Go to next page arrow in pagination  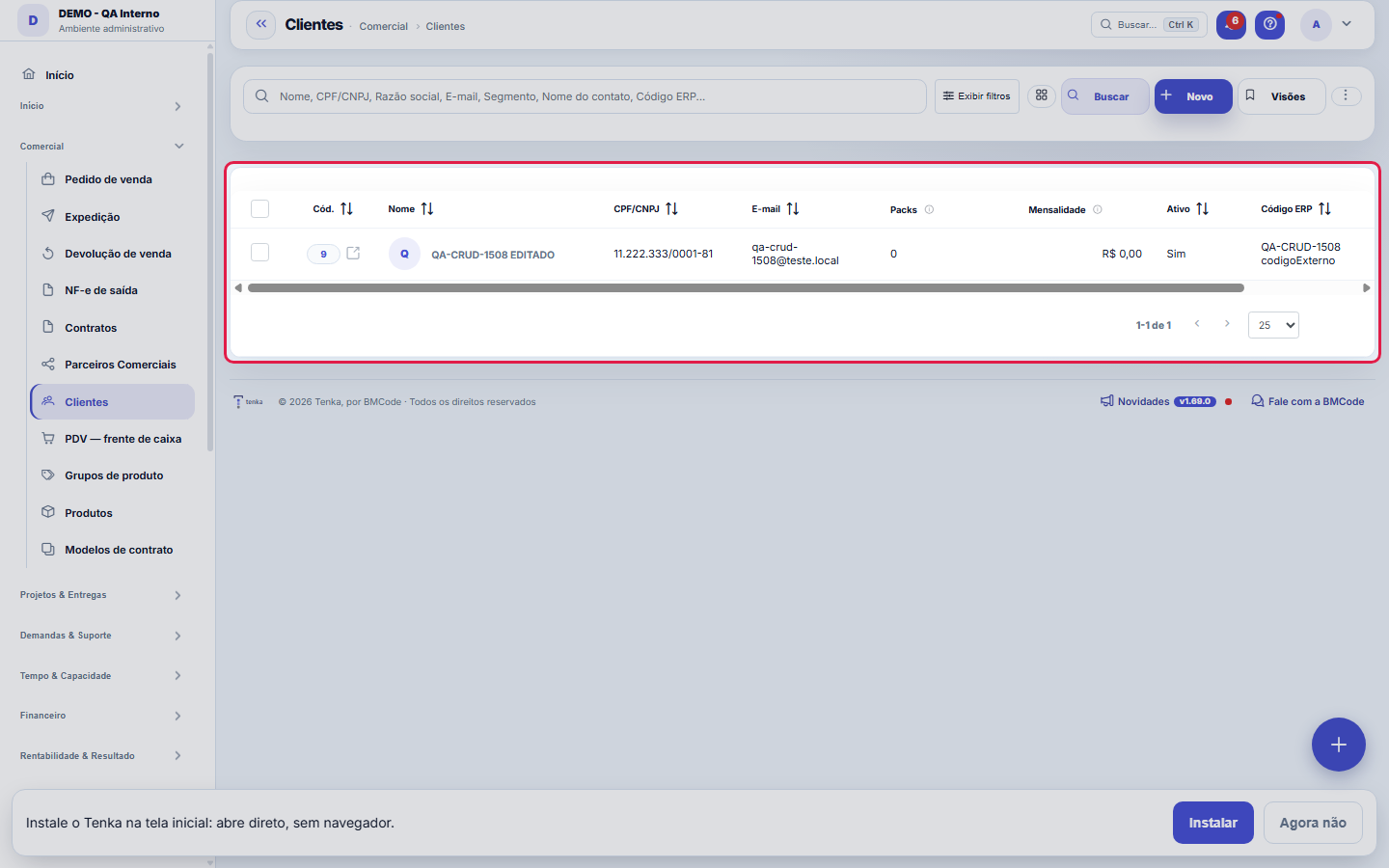[x=1227, y=324]
